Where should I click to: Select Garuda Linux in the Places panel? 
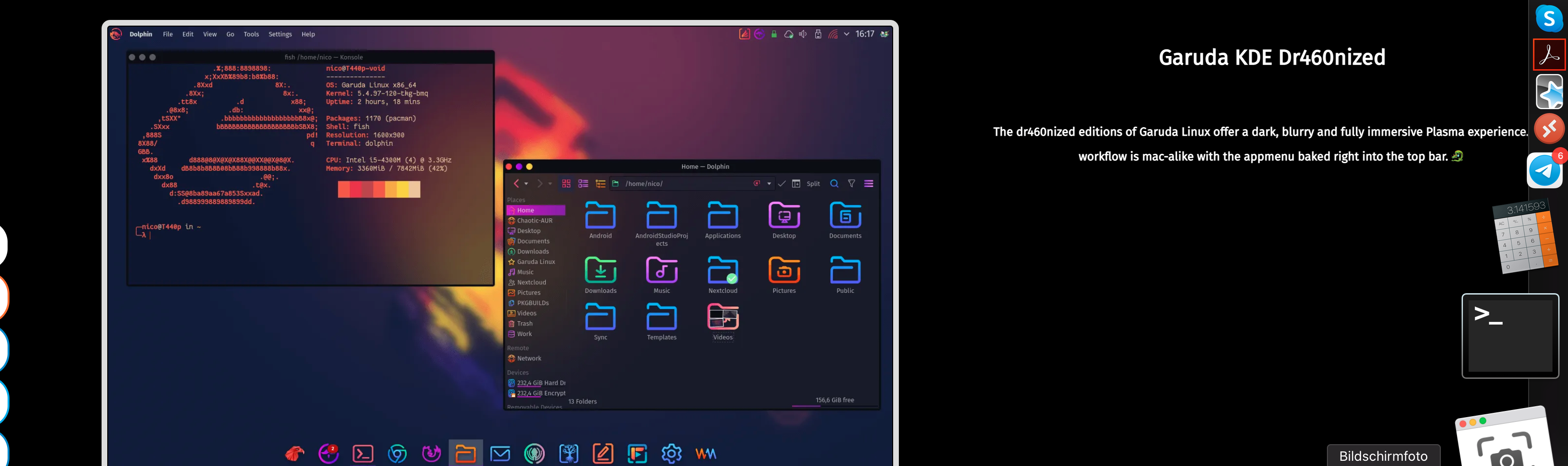pyautogui.click(x=536, y=262)
